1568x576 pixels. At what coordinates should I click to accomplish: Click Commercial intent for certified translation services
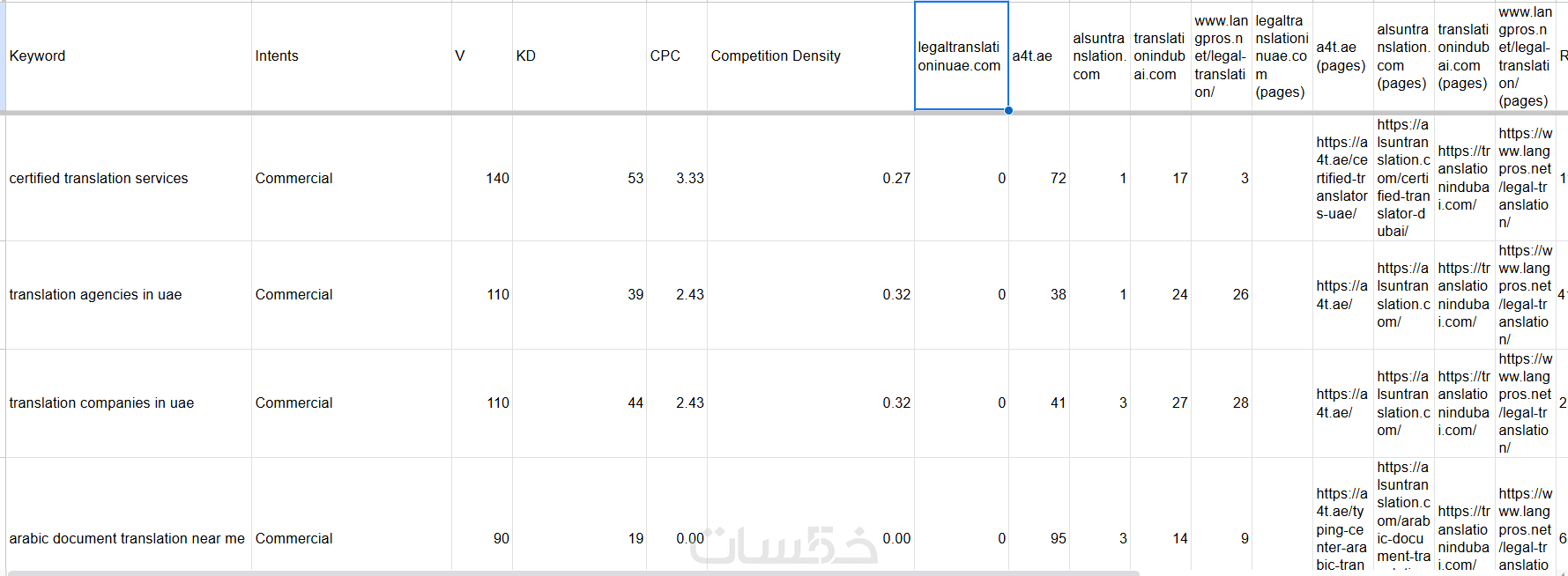(351, 178)
